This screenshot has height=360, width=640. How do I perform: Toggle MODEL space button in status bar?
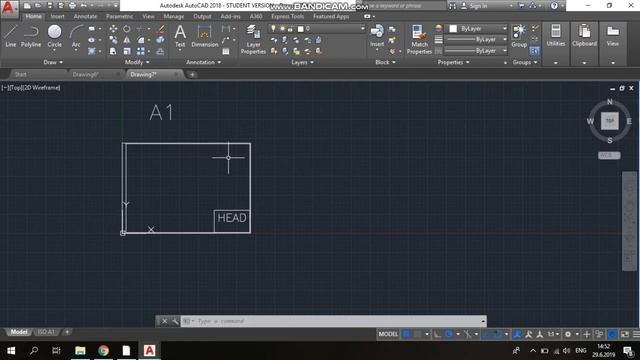pos(388,334)
